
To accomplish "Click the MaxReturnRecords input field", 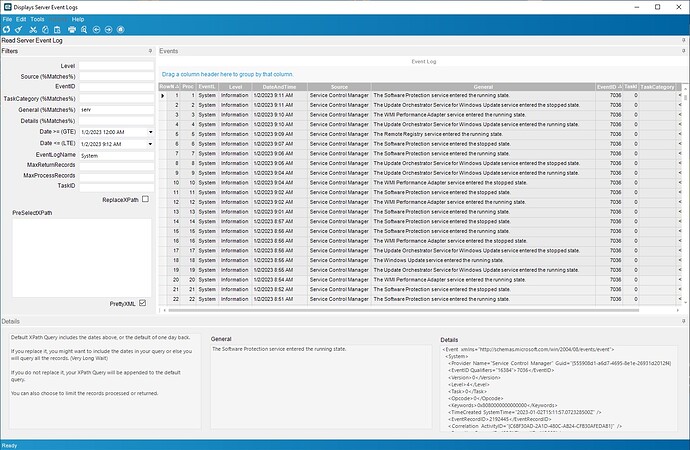I will click(x=117, y=165).
